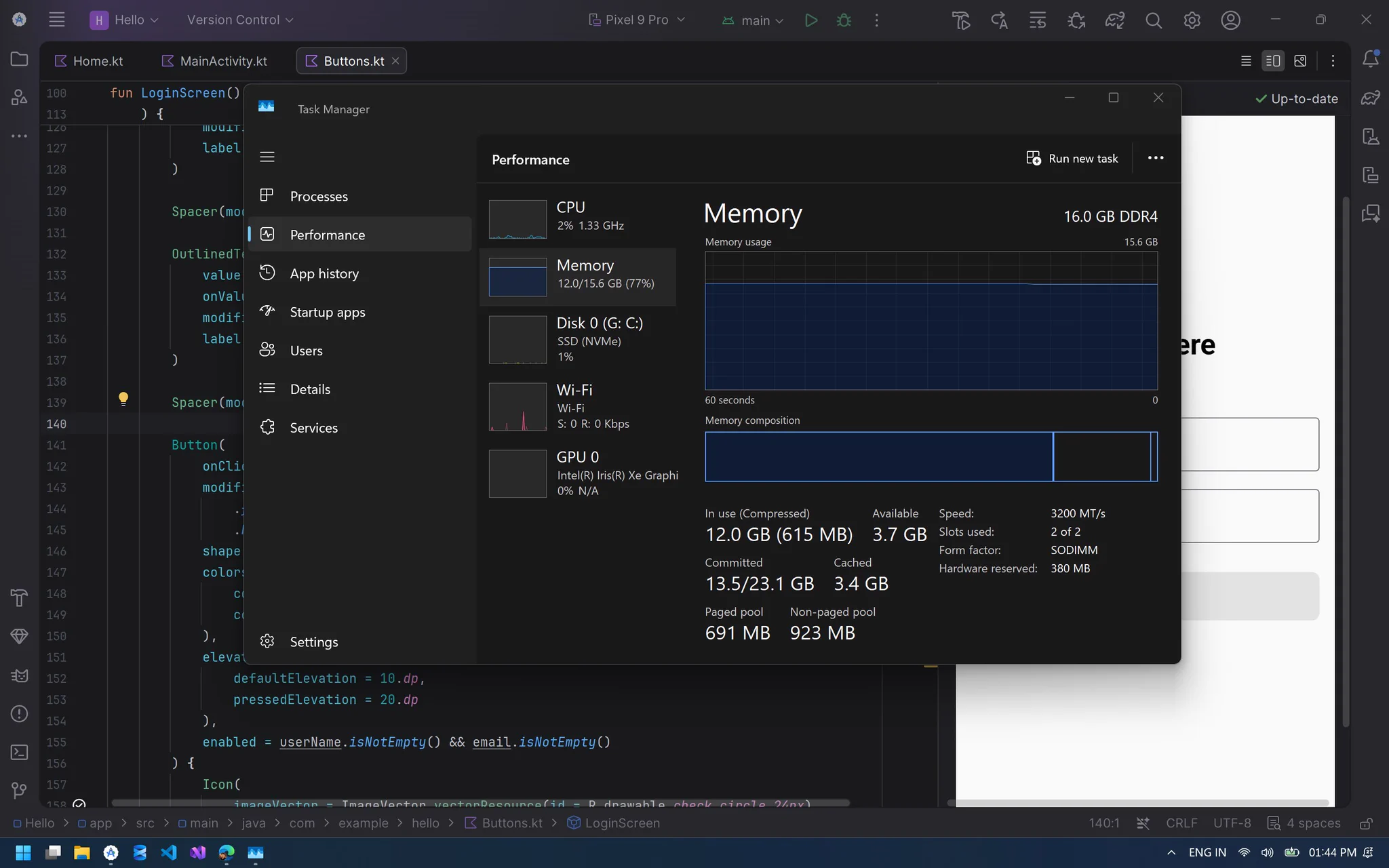Open Android Studio settings gear icon

[x=1192, y=20]
